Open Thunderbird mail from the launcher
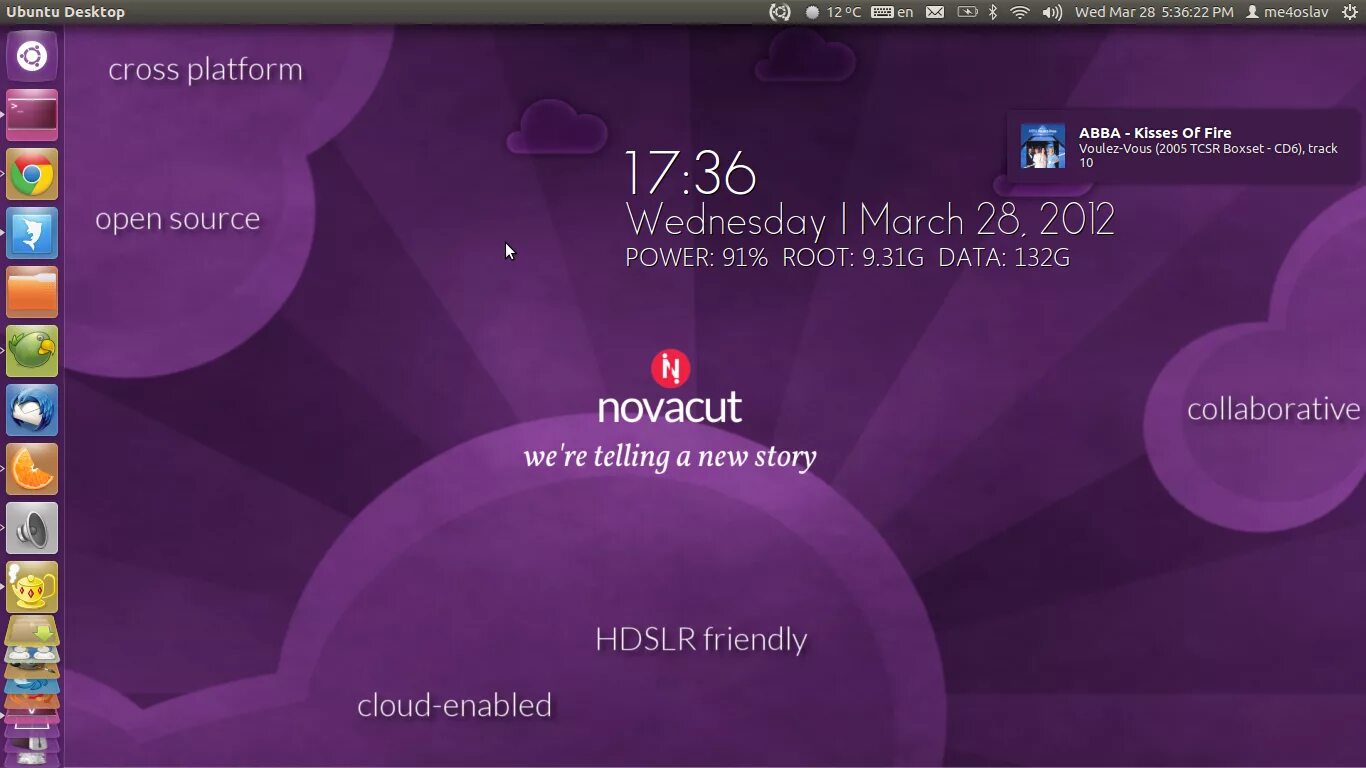 [32, 410]
